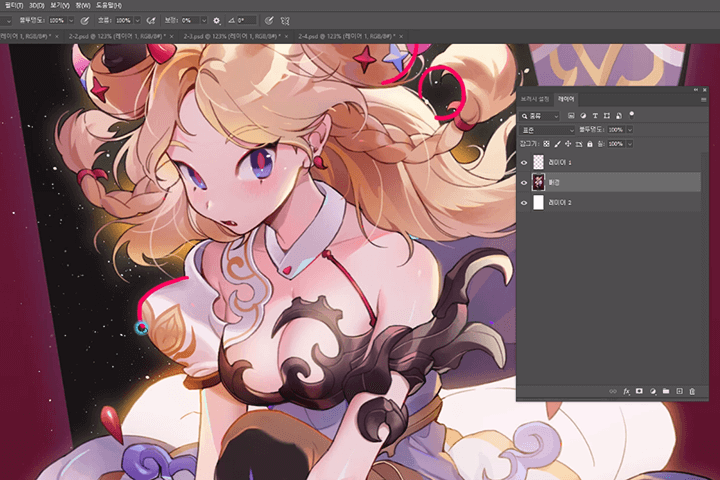Collapse Layers panel double-arrow icon

tap(696, 90)
